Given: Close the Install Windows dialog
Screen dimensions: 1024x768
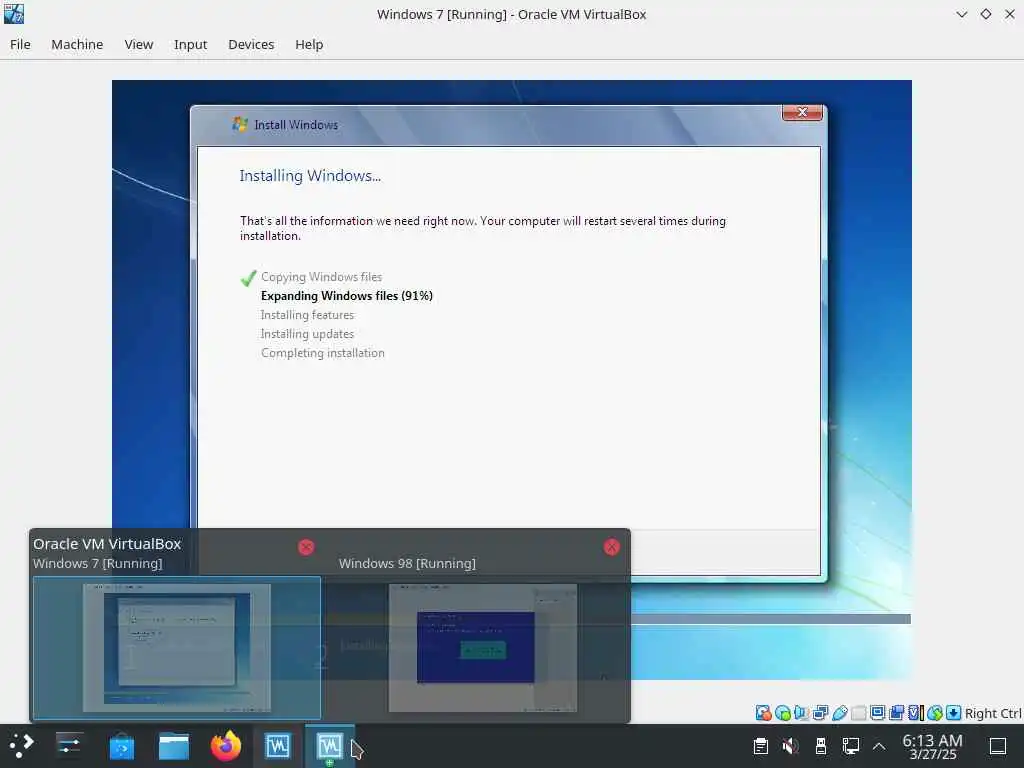Looking at the screenshot, I should click(x=802, y=112).
